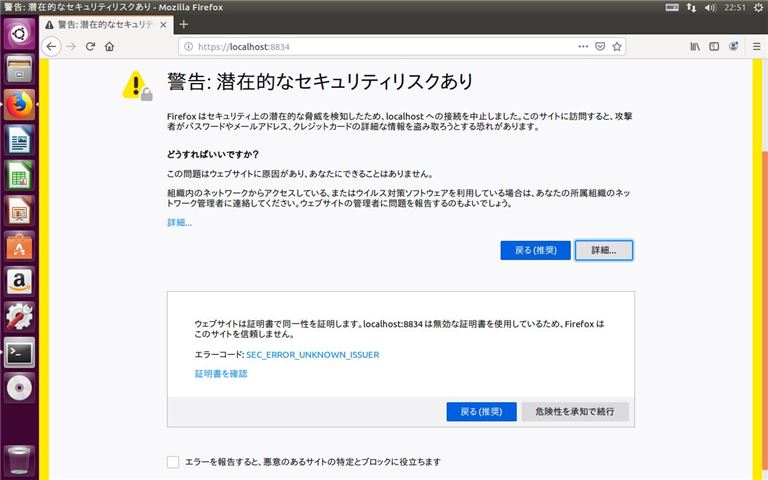Open the Firefox account icon

point(733,47)
